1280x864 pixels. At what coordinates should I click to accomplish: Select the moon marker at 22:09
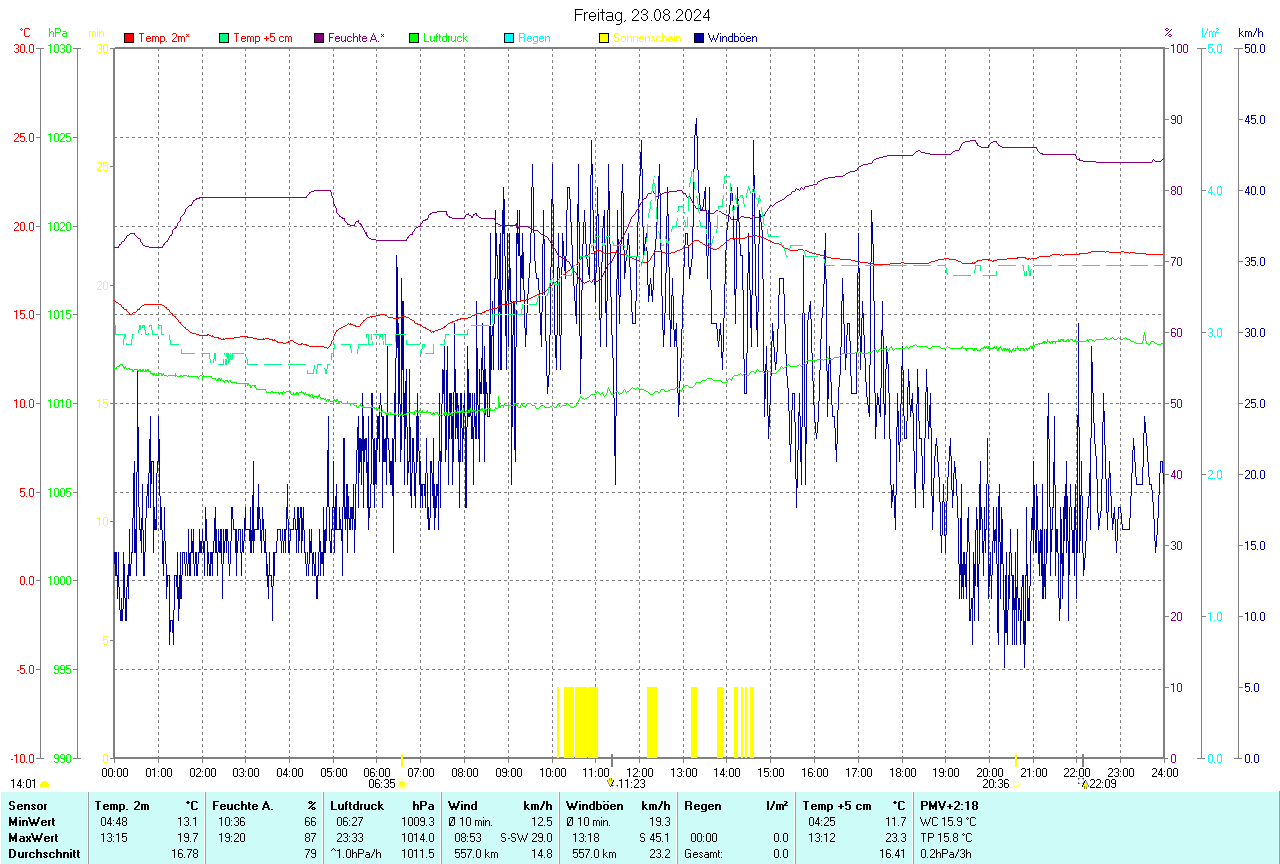(1084, 784)
